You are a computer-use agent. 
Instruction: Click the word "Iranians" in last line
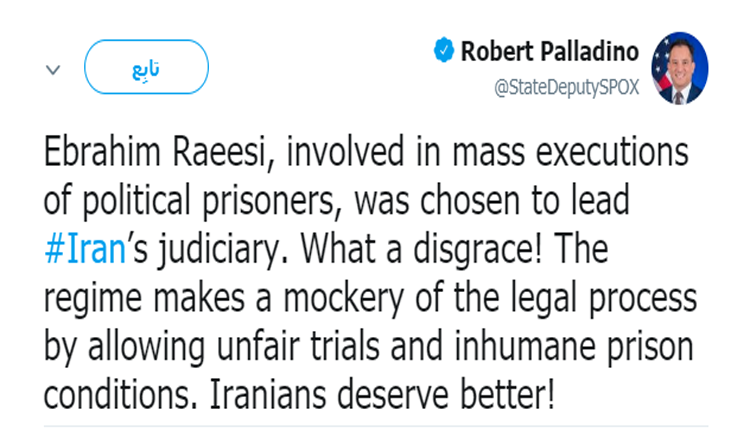[x=268, y=395]
